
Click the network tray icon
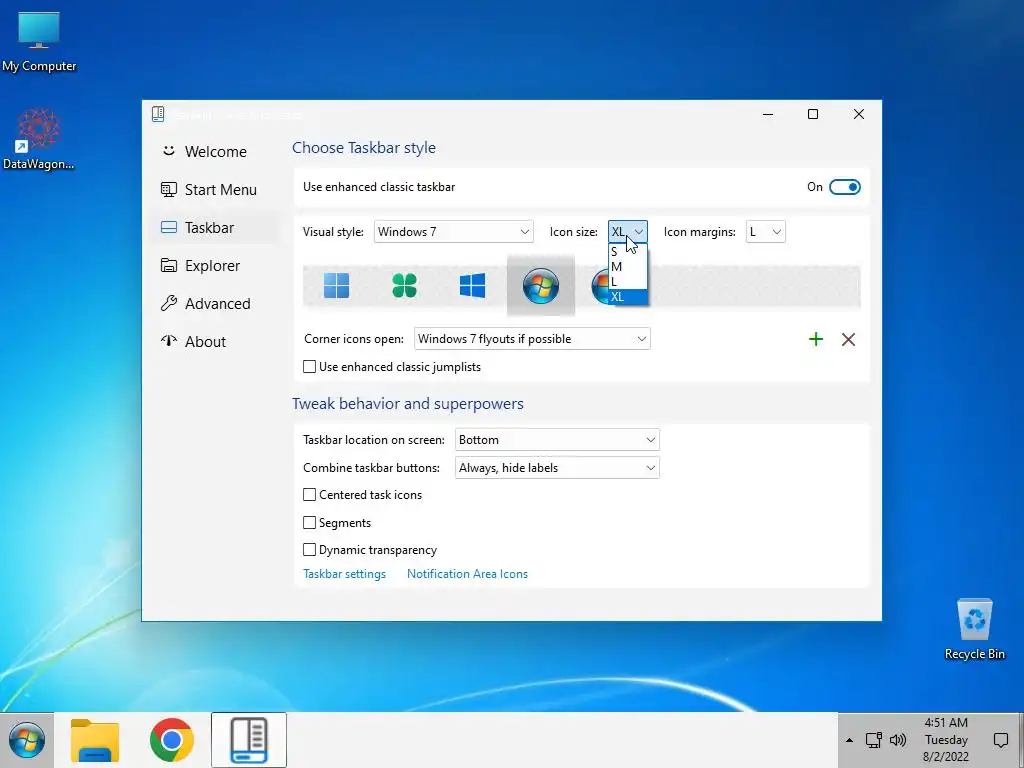[874, 740]
